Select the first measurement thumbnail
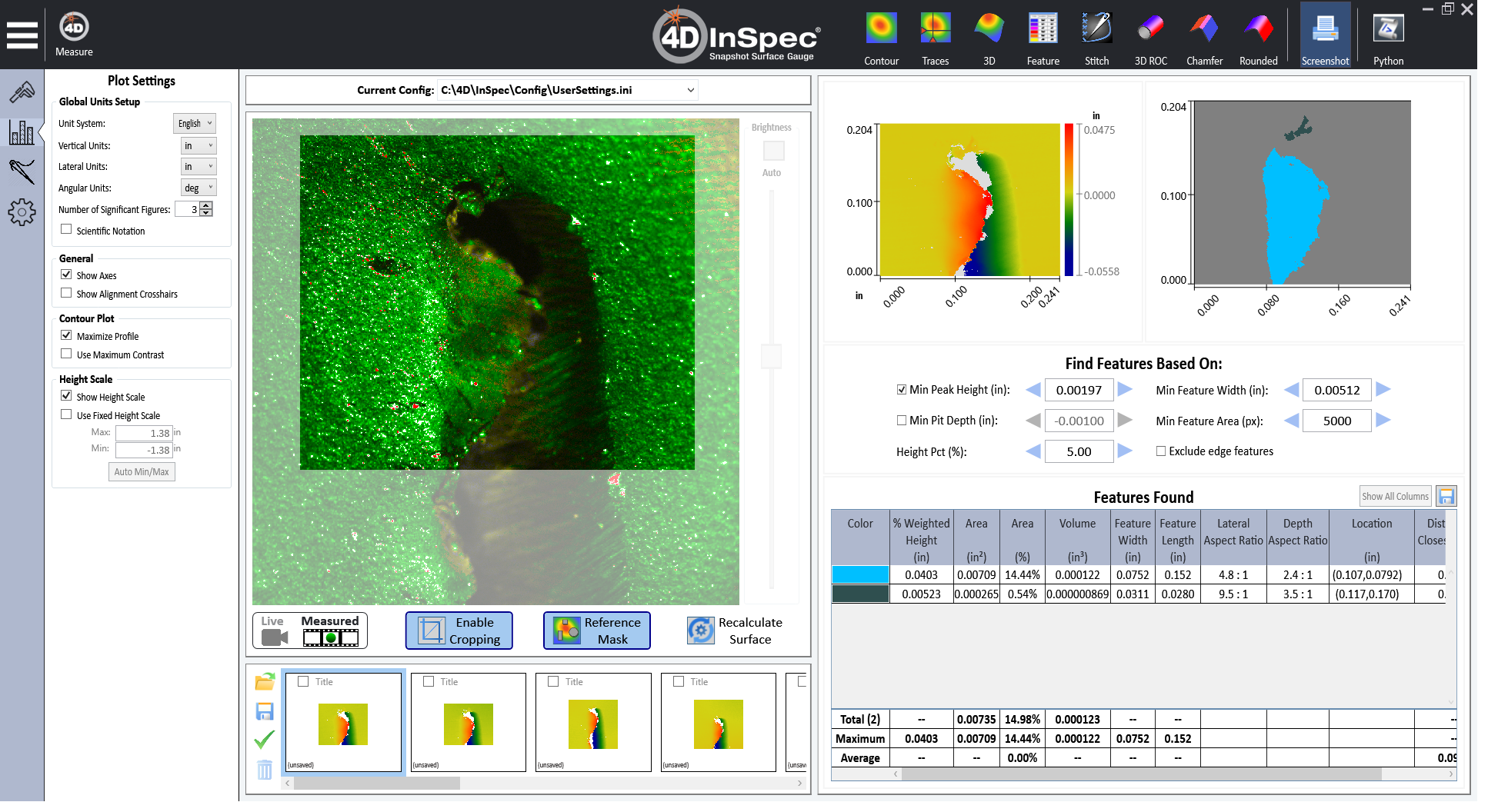This screenshot has height=812, width=1488. [343, 723]
